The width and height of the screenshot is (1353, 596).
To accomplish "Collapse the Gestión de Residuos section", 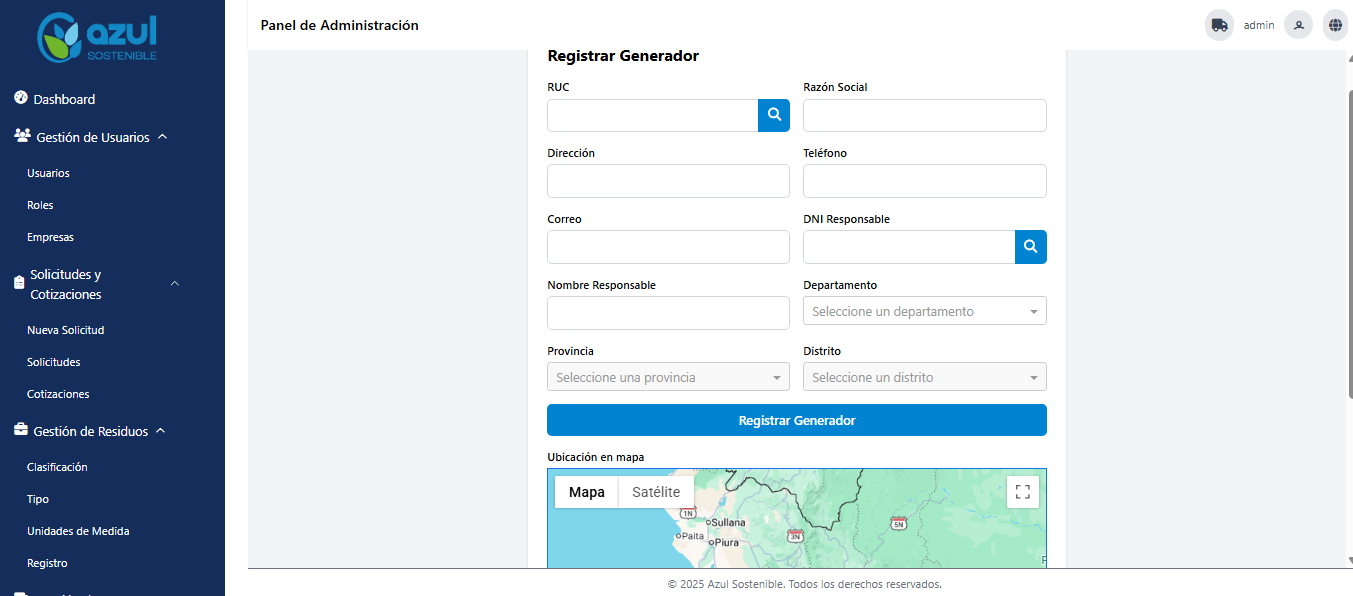I will 161,431.
